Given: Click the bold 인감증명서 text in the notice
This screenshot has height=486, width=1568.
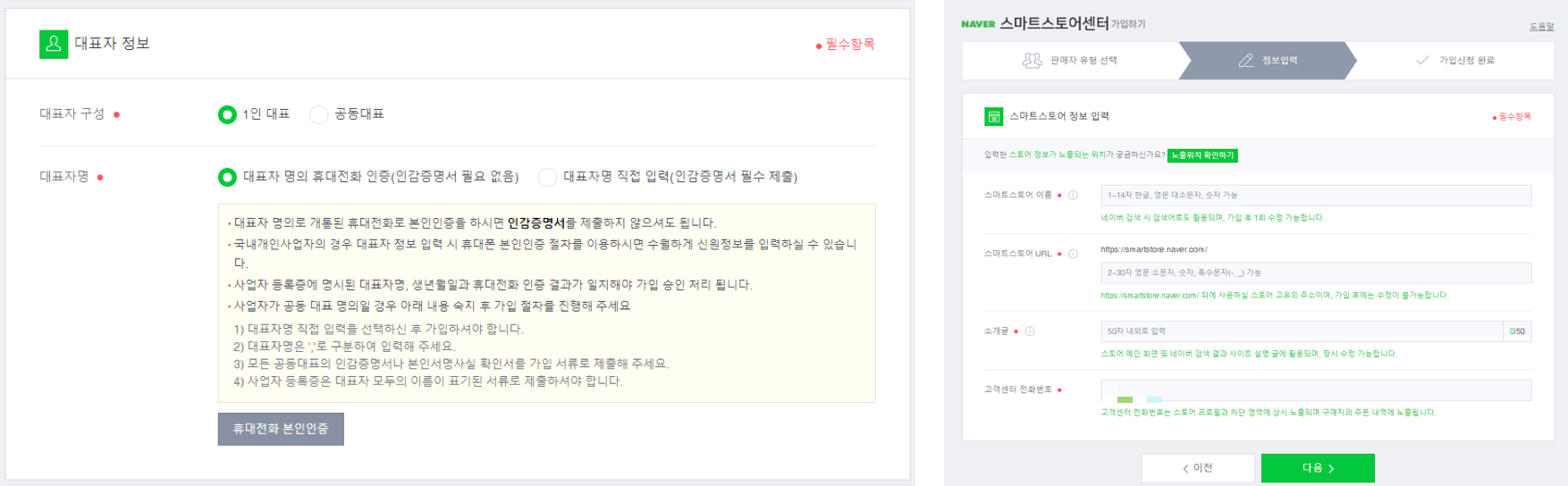Looking at the screenshot, I should pyautogui.click(x=535, y=223).
